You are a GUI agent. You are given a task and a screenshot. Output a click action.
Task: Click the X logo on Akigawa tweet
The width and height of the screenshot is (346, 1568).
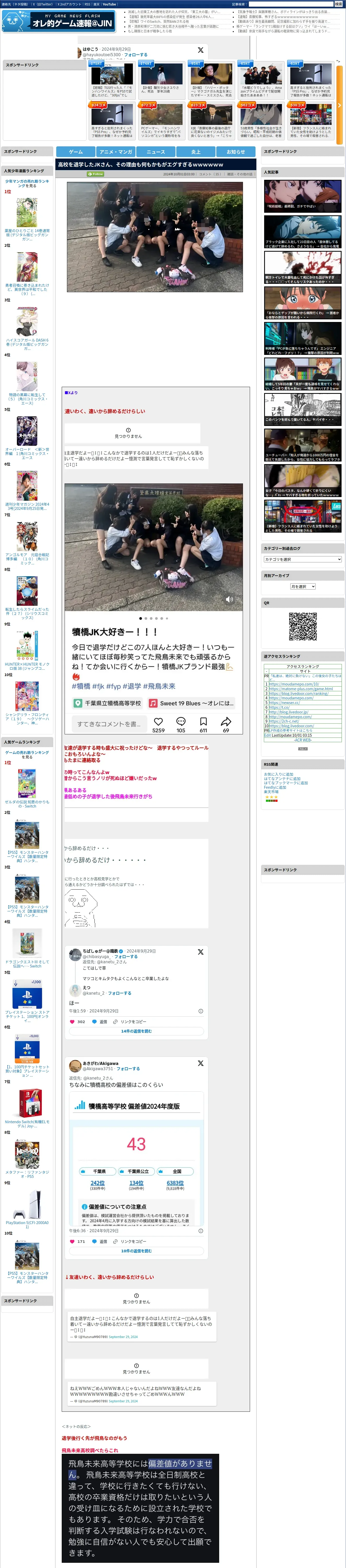pos(200,1063)
